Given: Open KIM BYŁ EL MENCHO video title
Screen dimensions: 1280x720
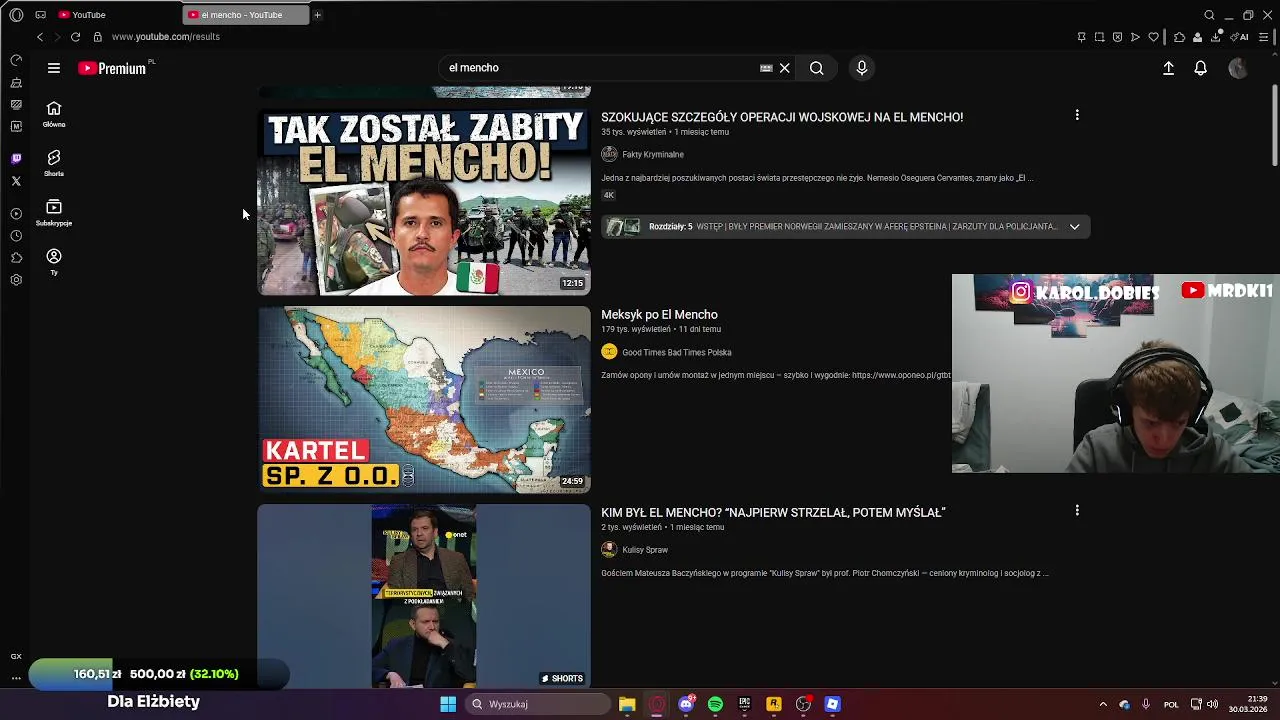Looking at the screenshot, I should click(x=773, y=512).
